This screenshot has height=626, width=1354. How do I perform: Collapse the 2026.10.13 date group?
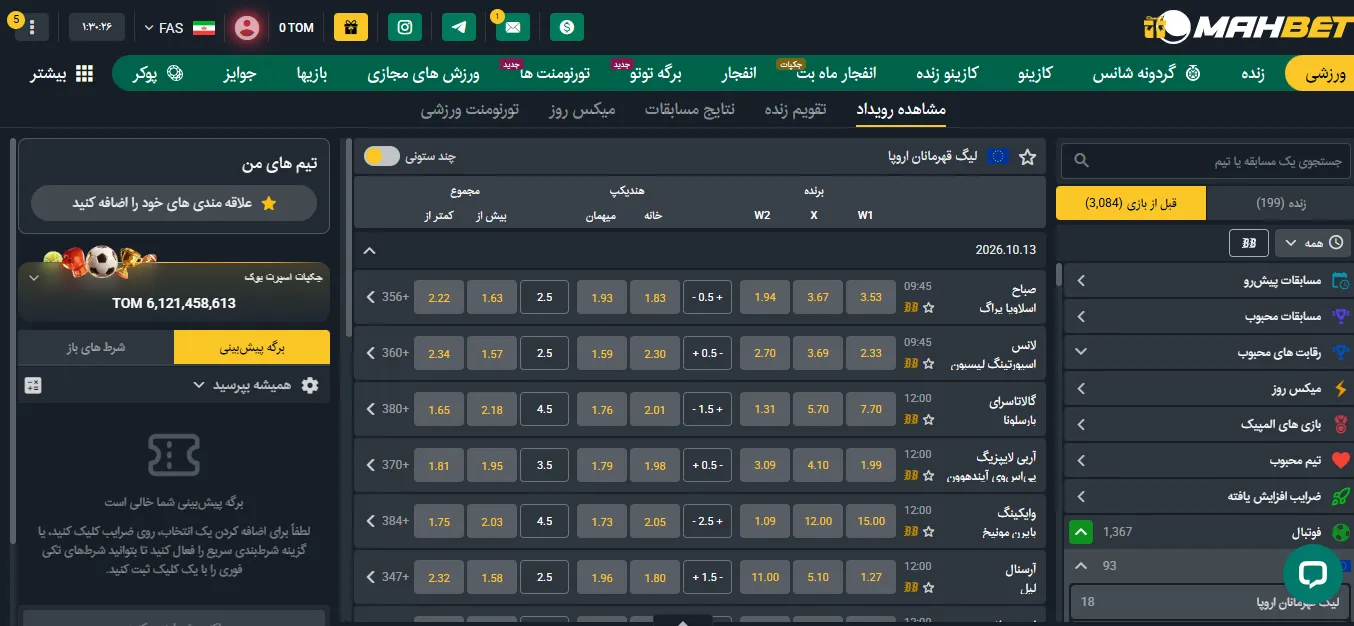pyautogui.click(x=369, y=250)
